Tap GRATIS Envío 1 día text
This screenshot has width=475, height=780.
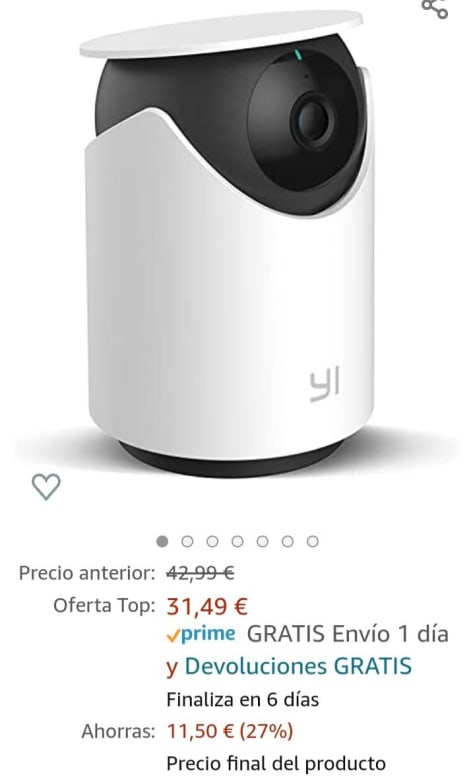click(x=348, y=634)
